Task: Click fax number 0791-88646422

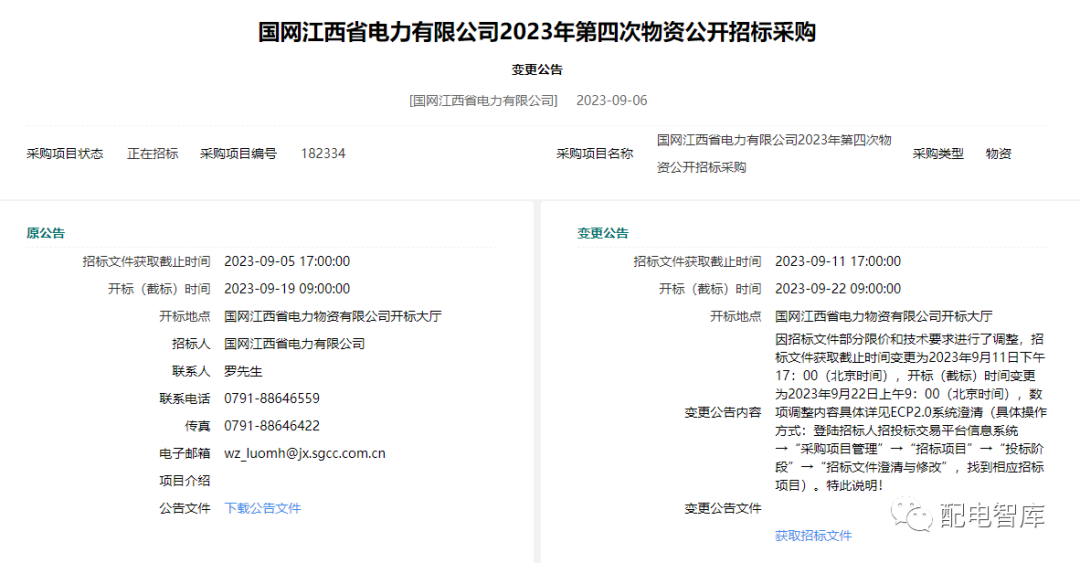Action: click(x=271, y=426)
